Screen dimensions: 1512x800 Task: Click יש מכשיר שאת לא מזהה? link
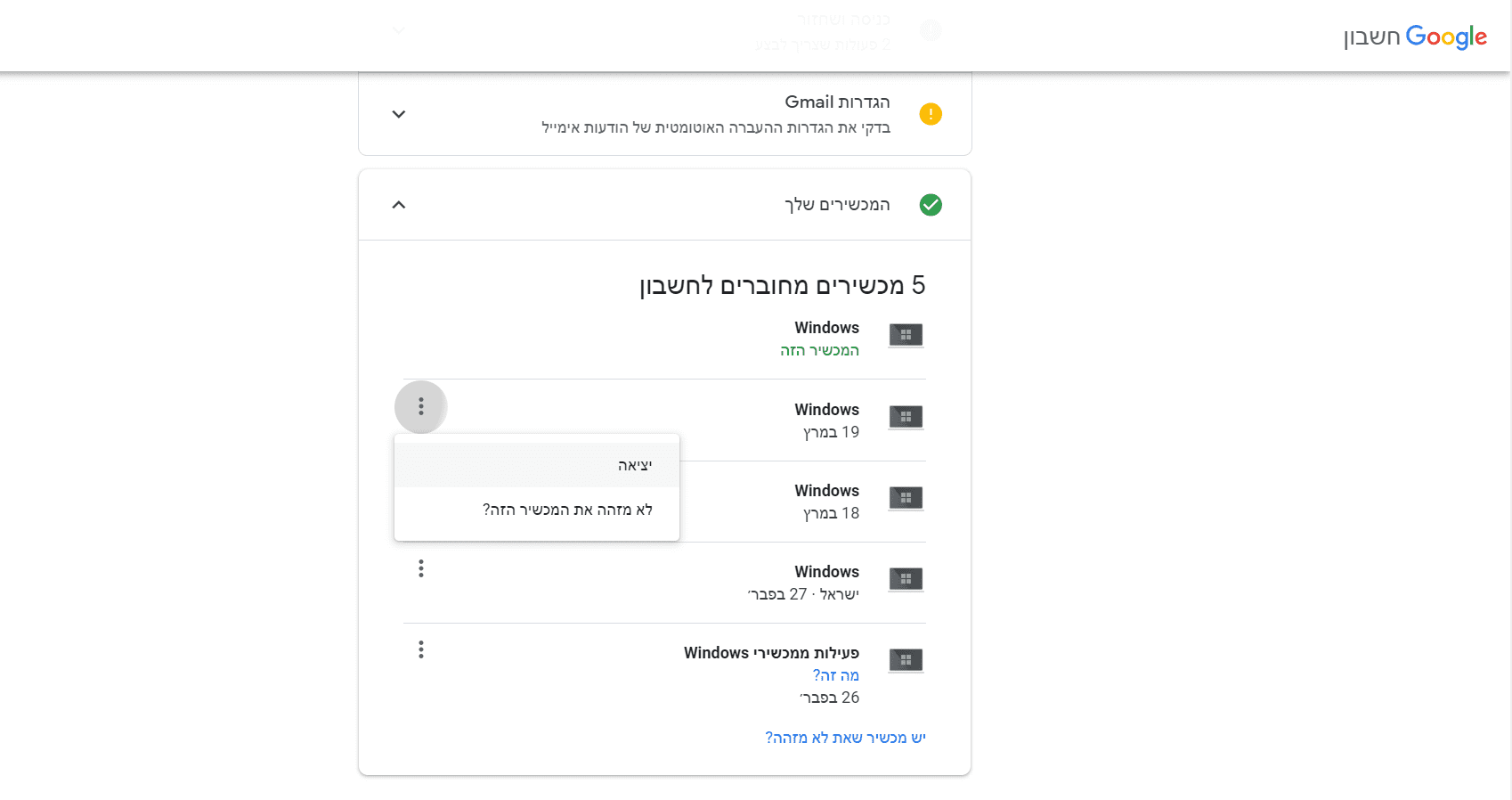[x=845, y=738]
